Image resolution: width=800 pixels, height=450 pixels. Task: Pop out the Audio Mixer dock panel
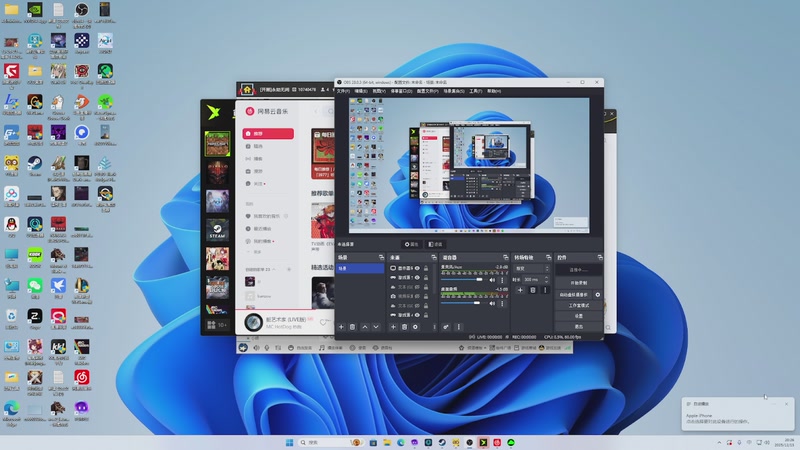pos(506,258)
